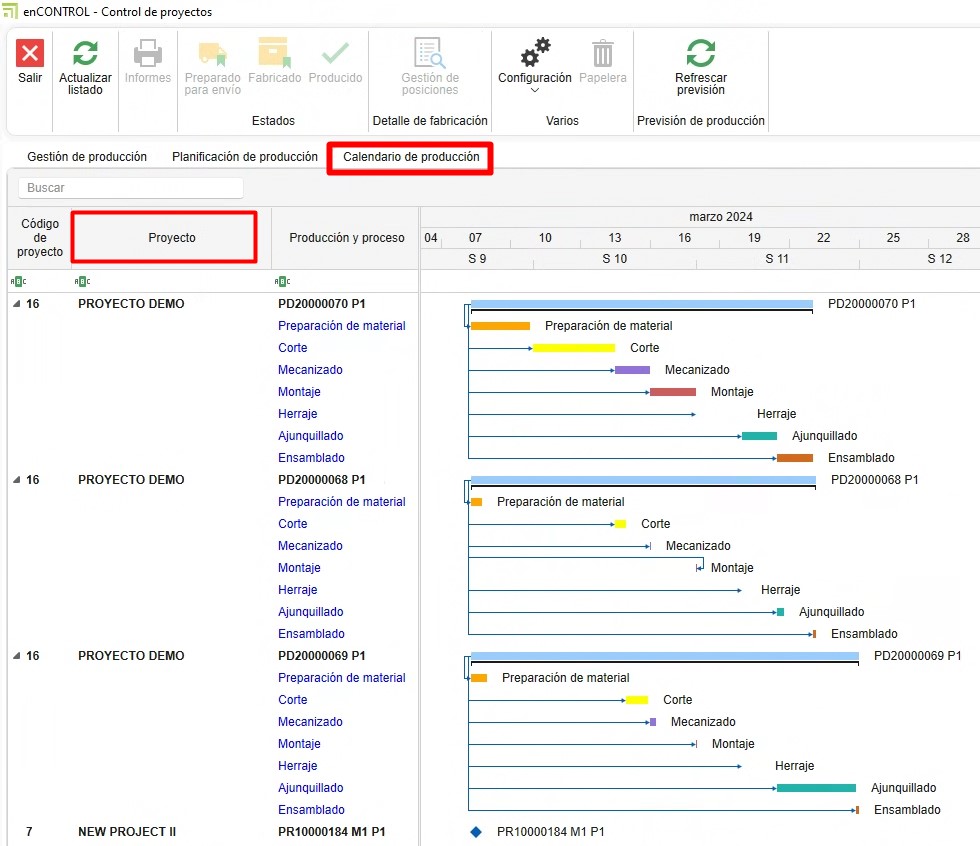
Task: Select purple Mecanizado bar of PD20000070
Action: pos(632,370)
